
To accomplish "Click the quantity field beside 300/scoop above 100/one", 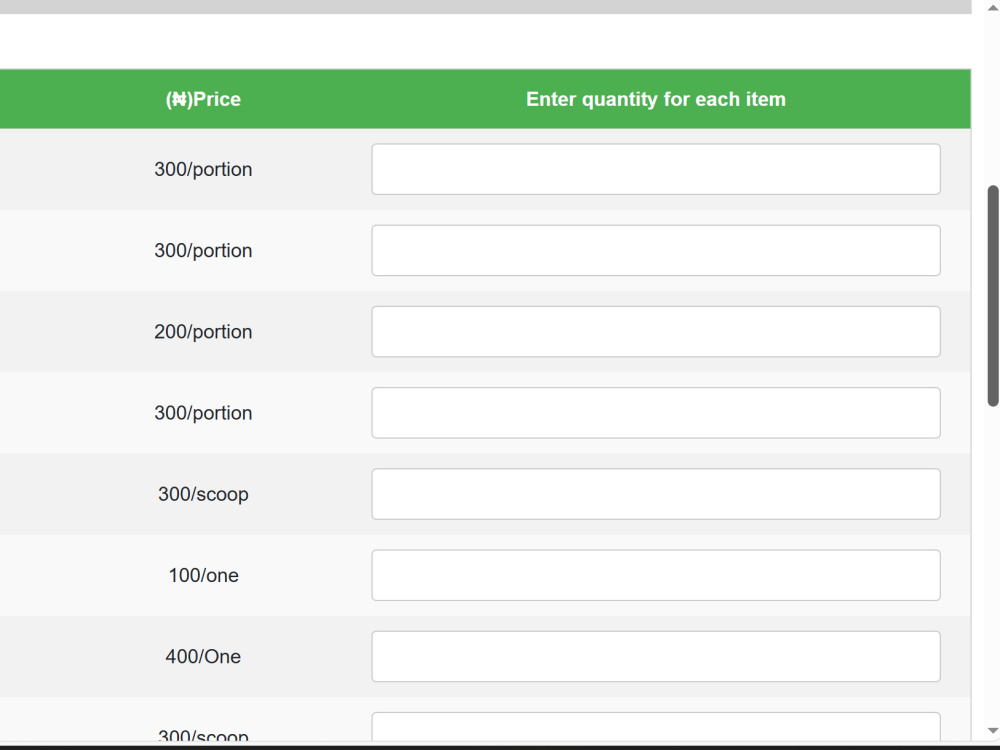I will 656,494.
